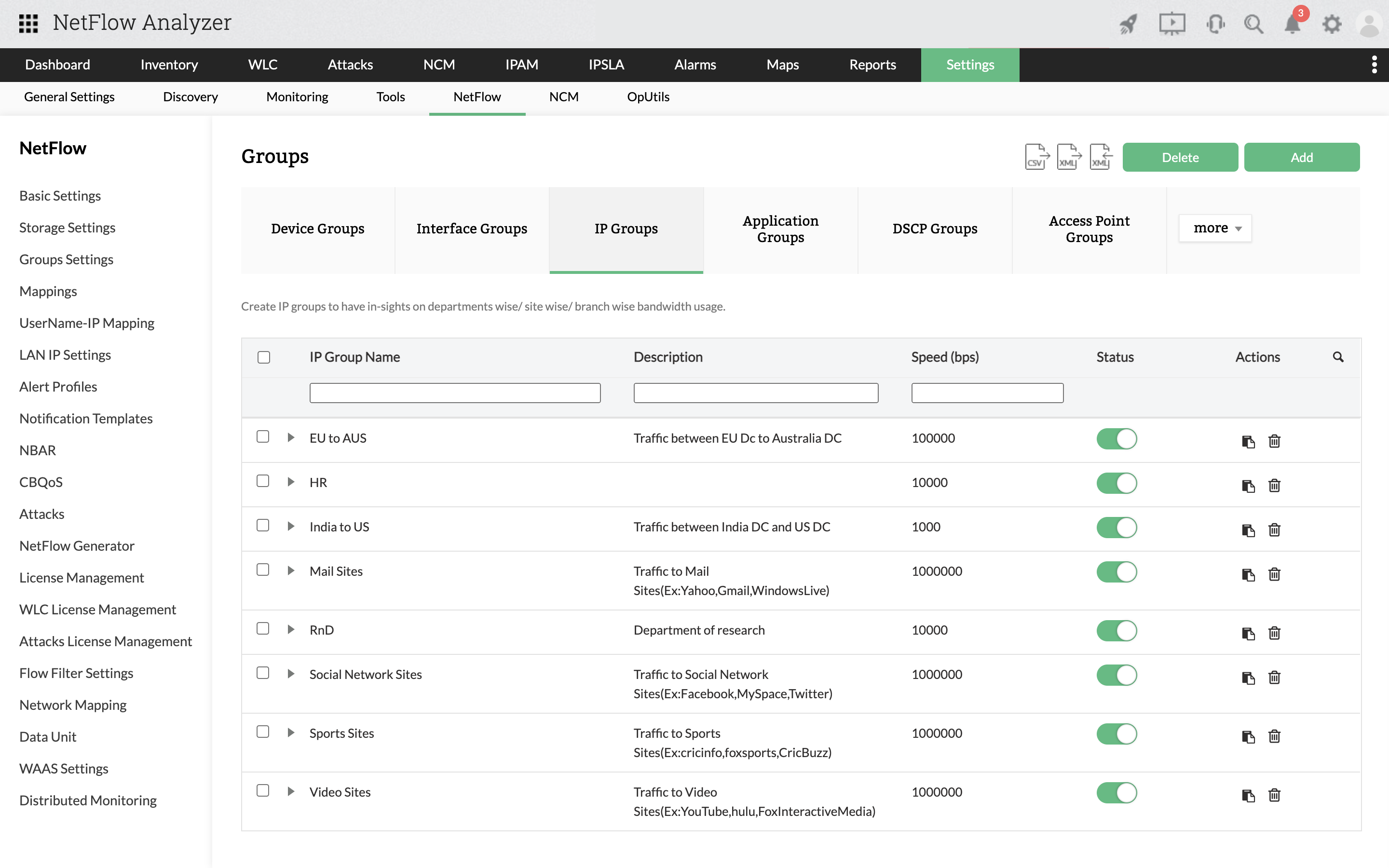Open the Reports menu
Viewport: 1389px width, 868px height.
pyautogui.click(x=872, y=65)
